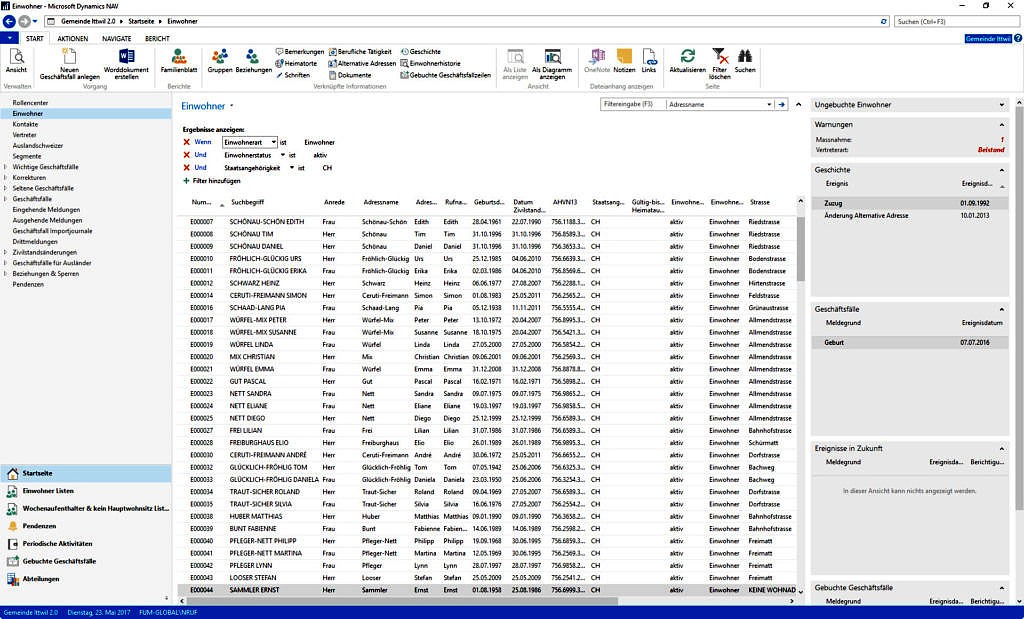Select Kontakte in the navigation pane
The image size is (1024, 619).
pyautogui.click(x=25, y=124)
